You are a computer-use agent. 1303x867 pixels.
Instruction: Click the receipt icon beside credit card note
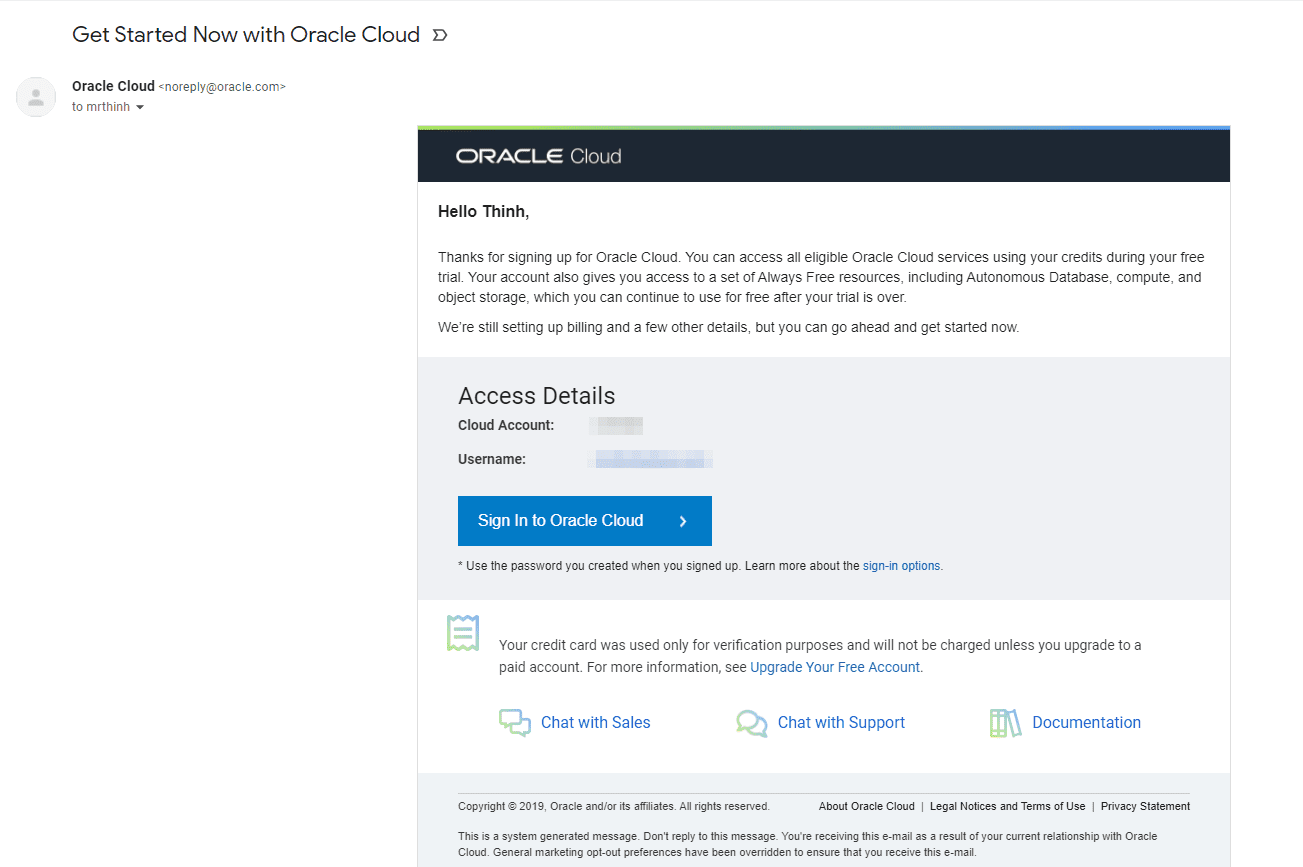pos(463,633)
